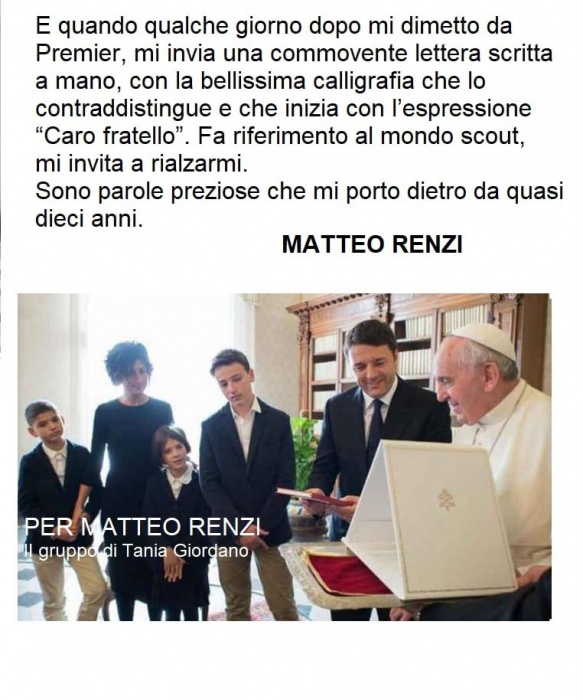
Task: Click the words dieci anni
Action: tap(89, 219)
